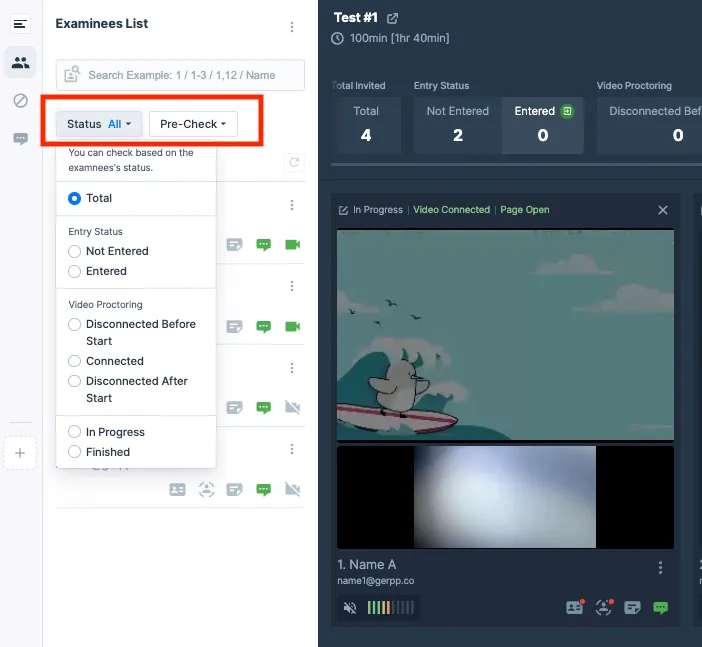Click the face scan icon in the last examinee row
Image resolution: width=702 pixels, height=647 pixels.
(x=206, y=489)
